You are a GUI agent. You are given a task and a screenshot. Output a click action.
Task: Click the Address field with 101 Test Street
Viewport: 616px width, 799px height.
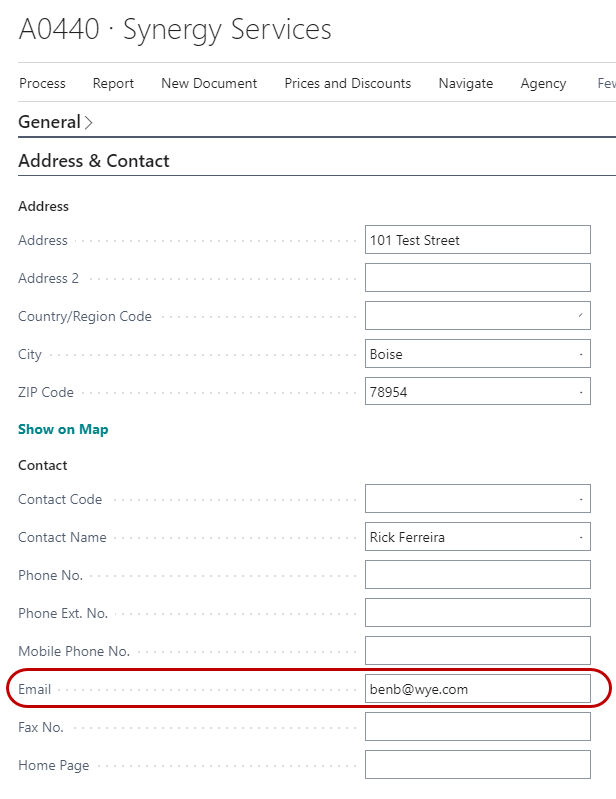coord(477,240)
